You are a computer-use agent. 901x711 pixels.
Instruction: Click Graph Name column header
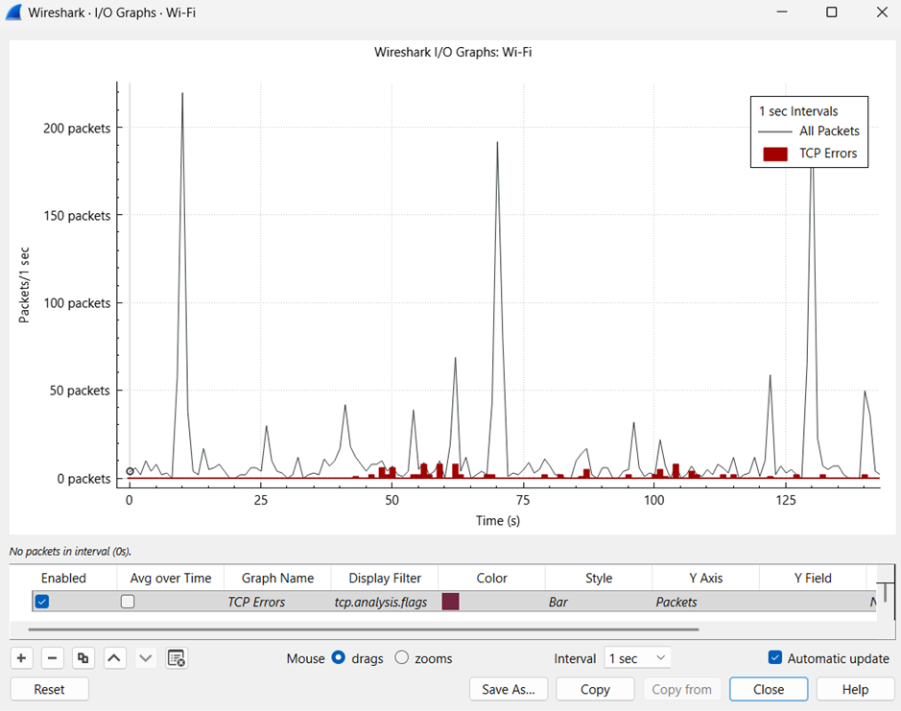(278, 578)
